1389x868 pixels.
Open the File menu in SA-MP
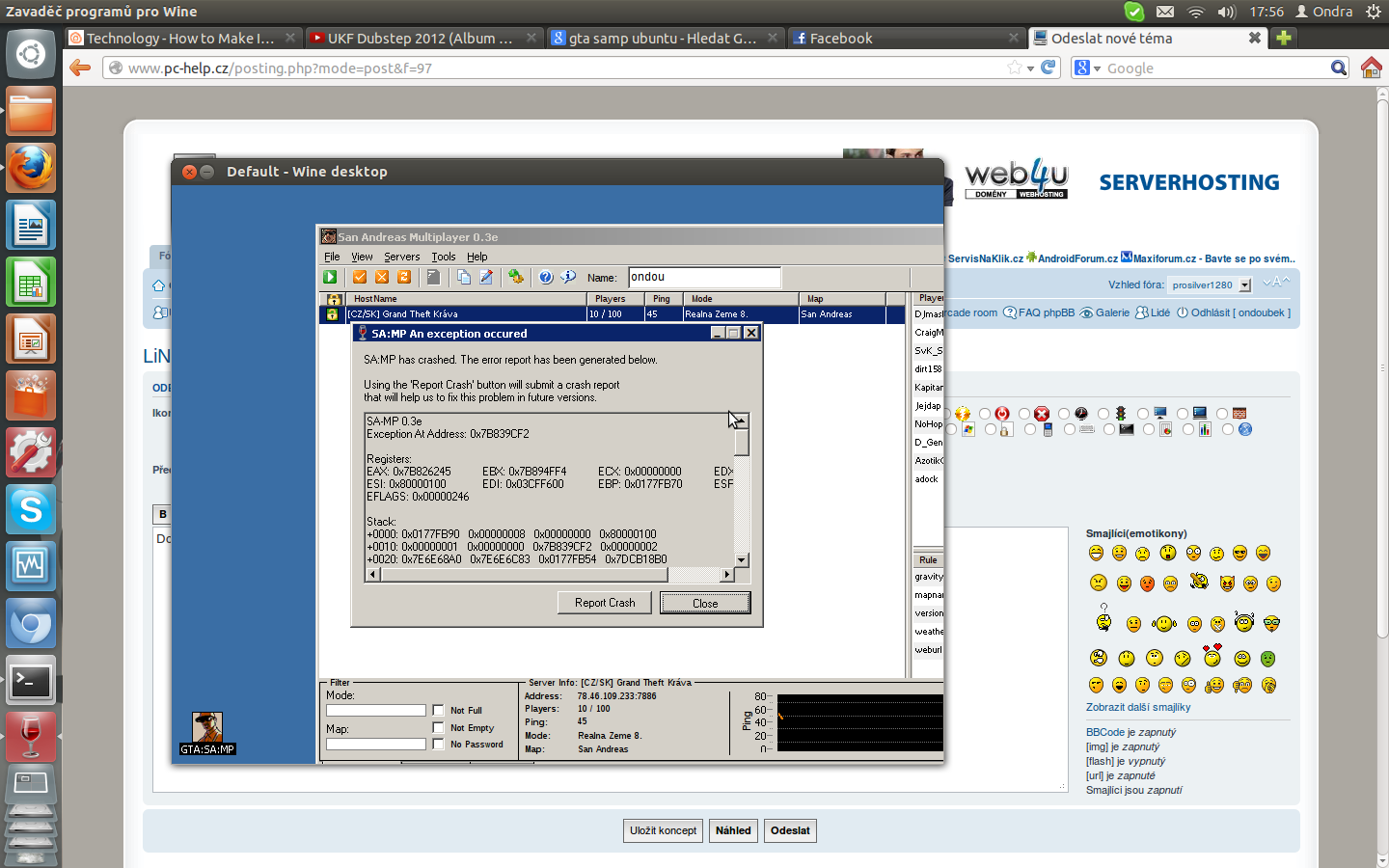(332, 257)
